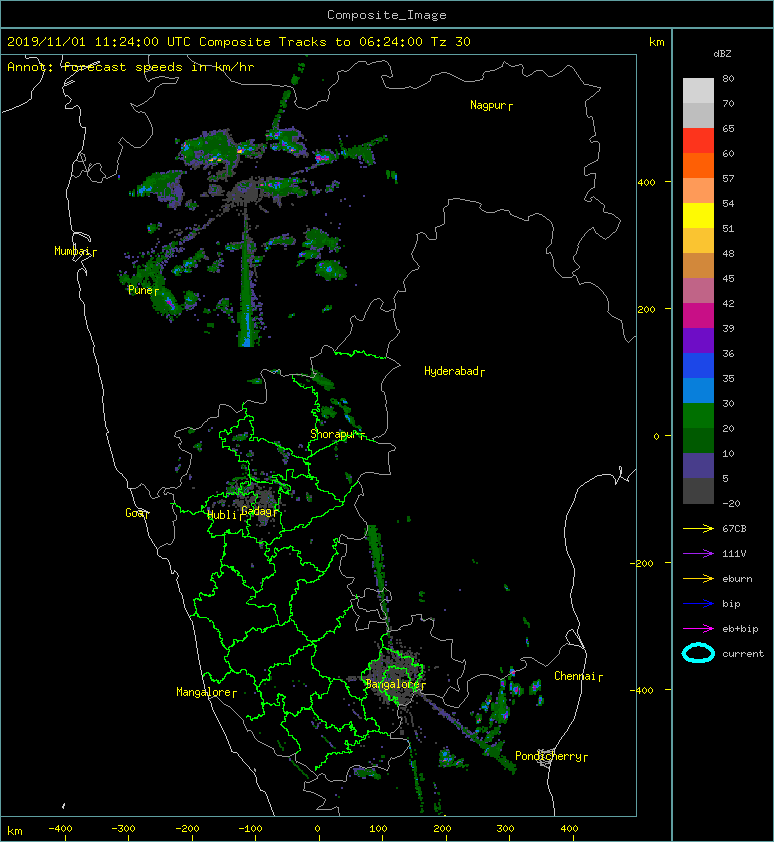
Task: Click the 'current' legend label
Action: 743,654
